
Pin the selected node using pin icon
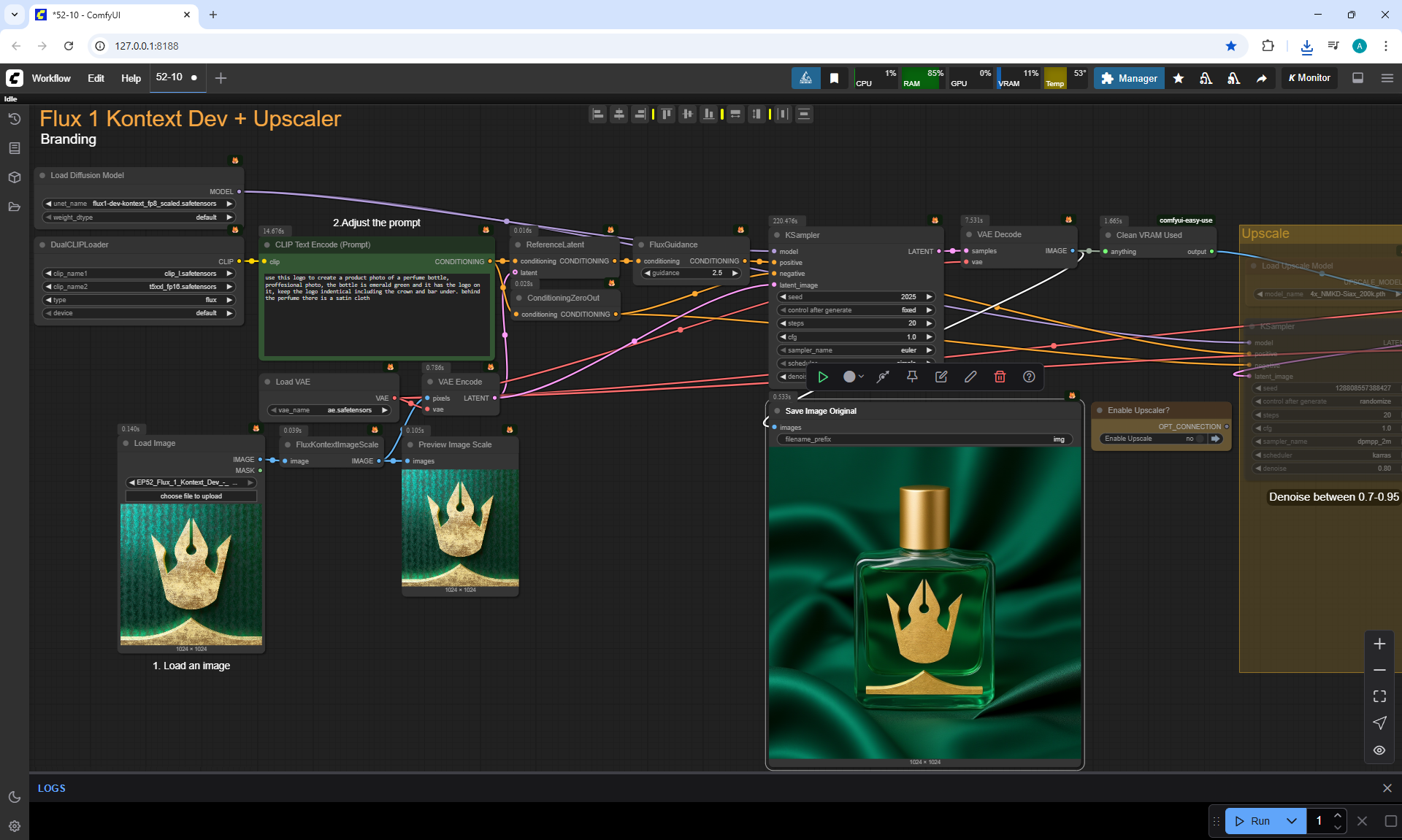click(x=912, y=377)
